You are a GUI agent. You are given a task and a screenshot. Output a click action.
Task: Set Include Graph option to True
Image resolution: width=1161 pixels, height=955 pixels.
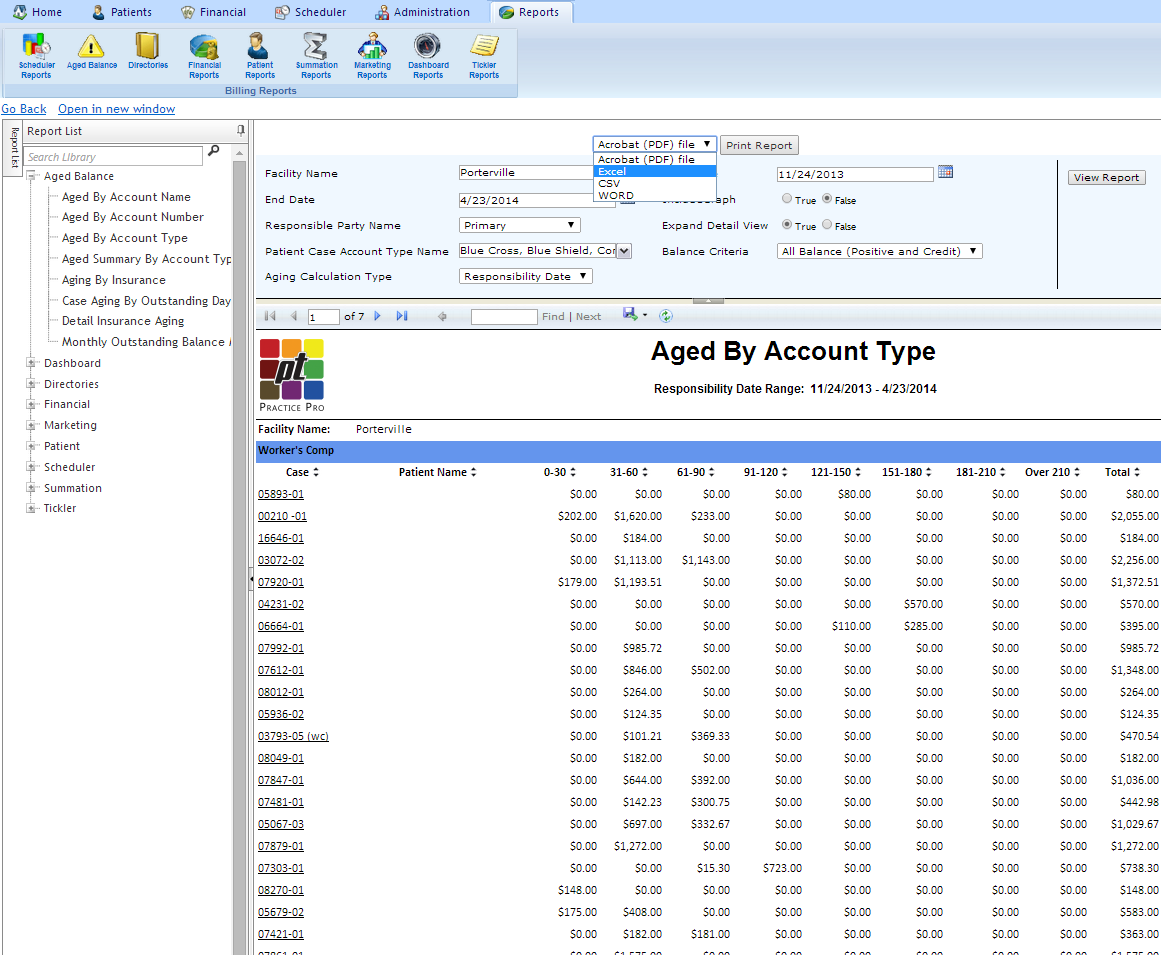(787, 199)
